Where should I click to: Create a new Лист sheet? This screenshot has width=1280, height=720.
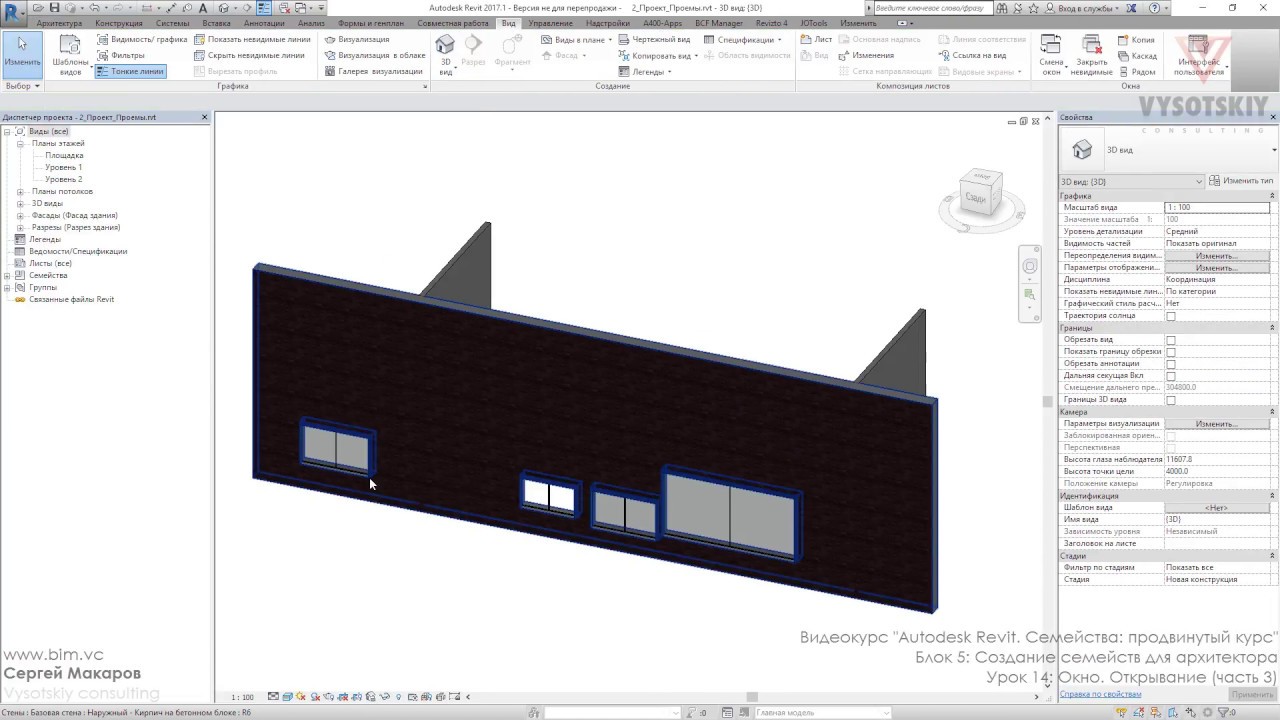coord(816,40)
